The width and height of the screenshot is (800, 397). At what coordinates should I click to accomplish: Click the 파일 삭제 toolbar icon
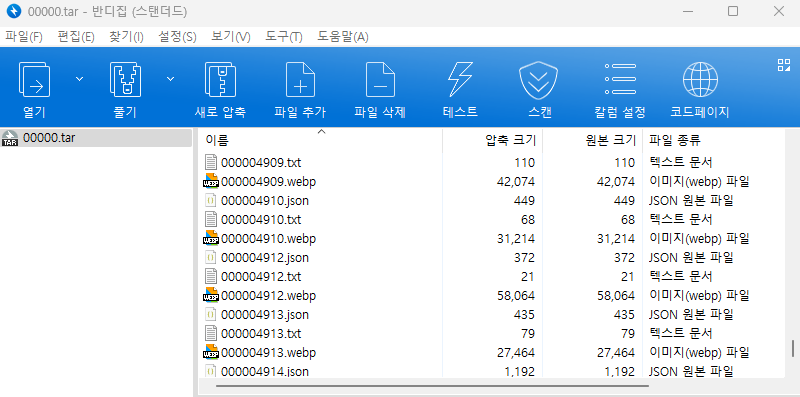click(380, 80)
